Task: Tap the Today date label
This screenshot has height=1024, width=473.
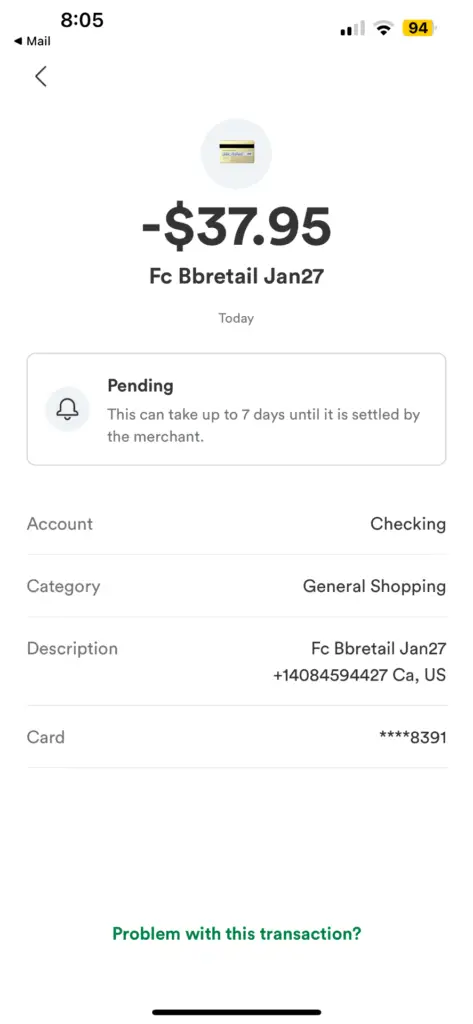Action: click(236, 319)
